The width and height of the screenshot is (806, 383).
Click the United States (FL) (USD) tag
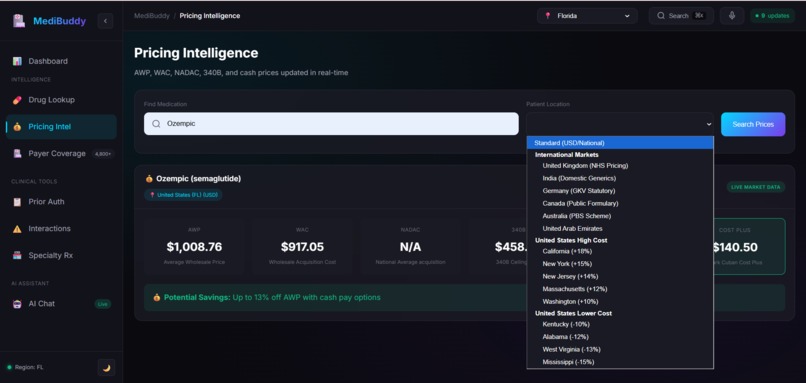coord(184,195)
